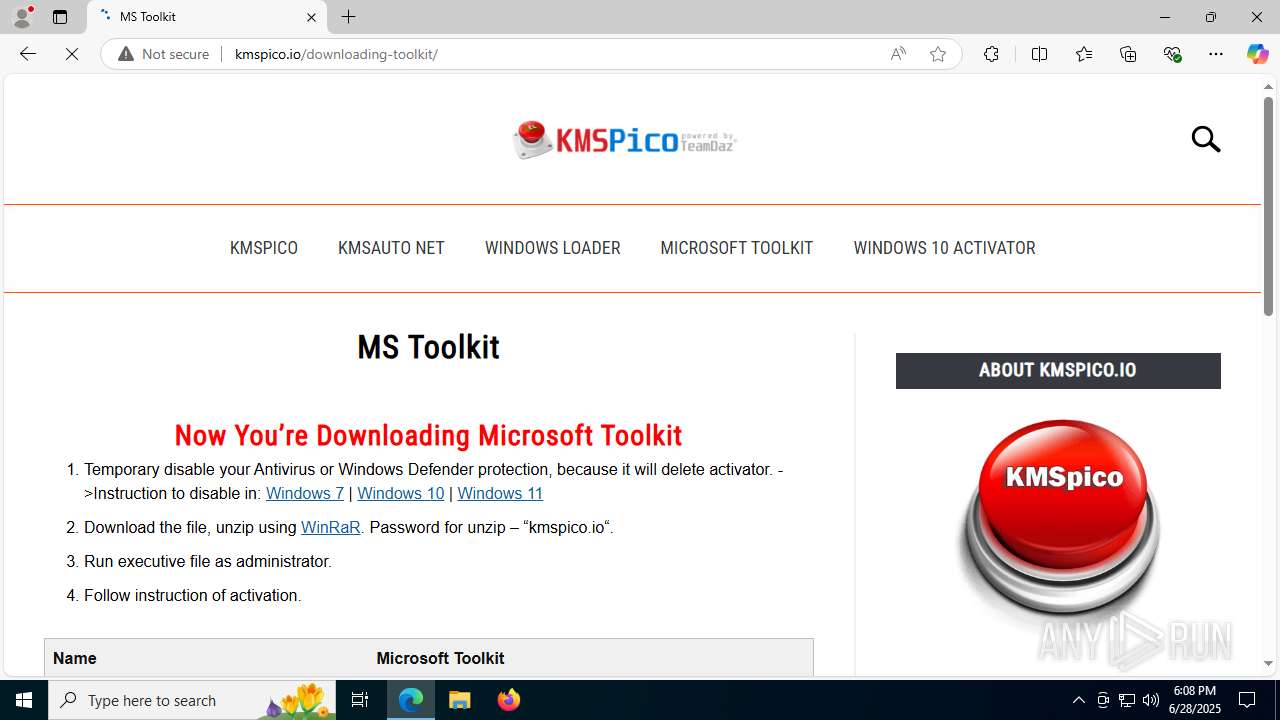Click the Name table header cell
The width and height of the screenshot is (1280, 720).
[x=206, y=658]
